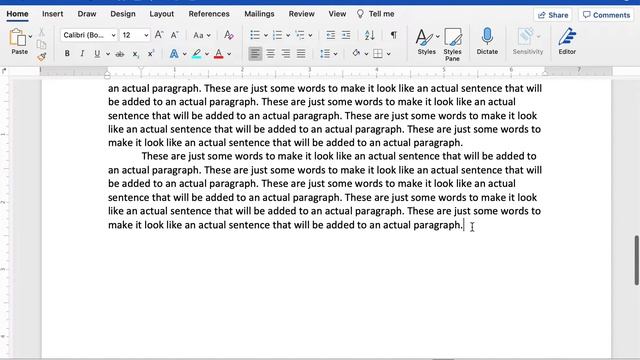Switch to the References tab
Image resolution: width=640 pixels, height=360 pixels.
point(209,14)
